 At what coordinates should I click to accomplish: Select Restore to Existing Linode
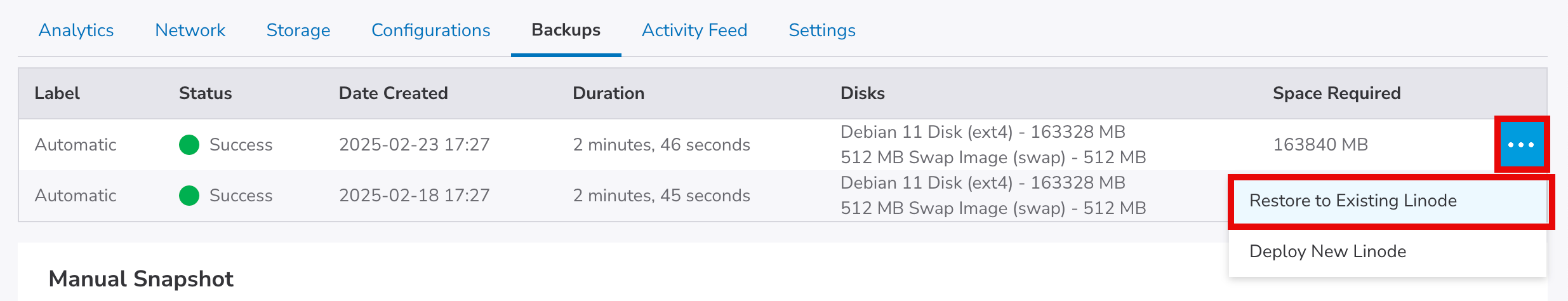[1352, 201]
